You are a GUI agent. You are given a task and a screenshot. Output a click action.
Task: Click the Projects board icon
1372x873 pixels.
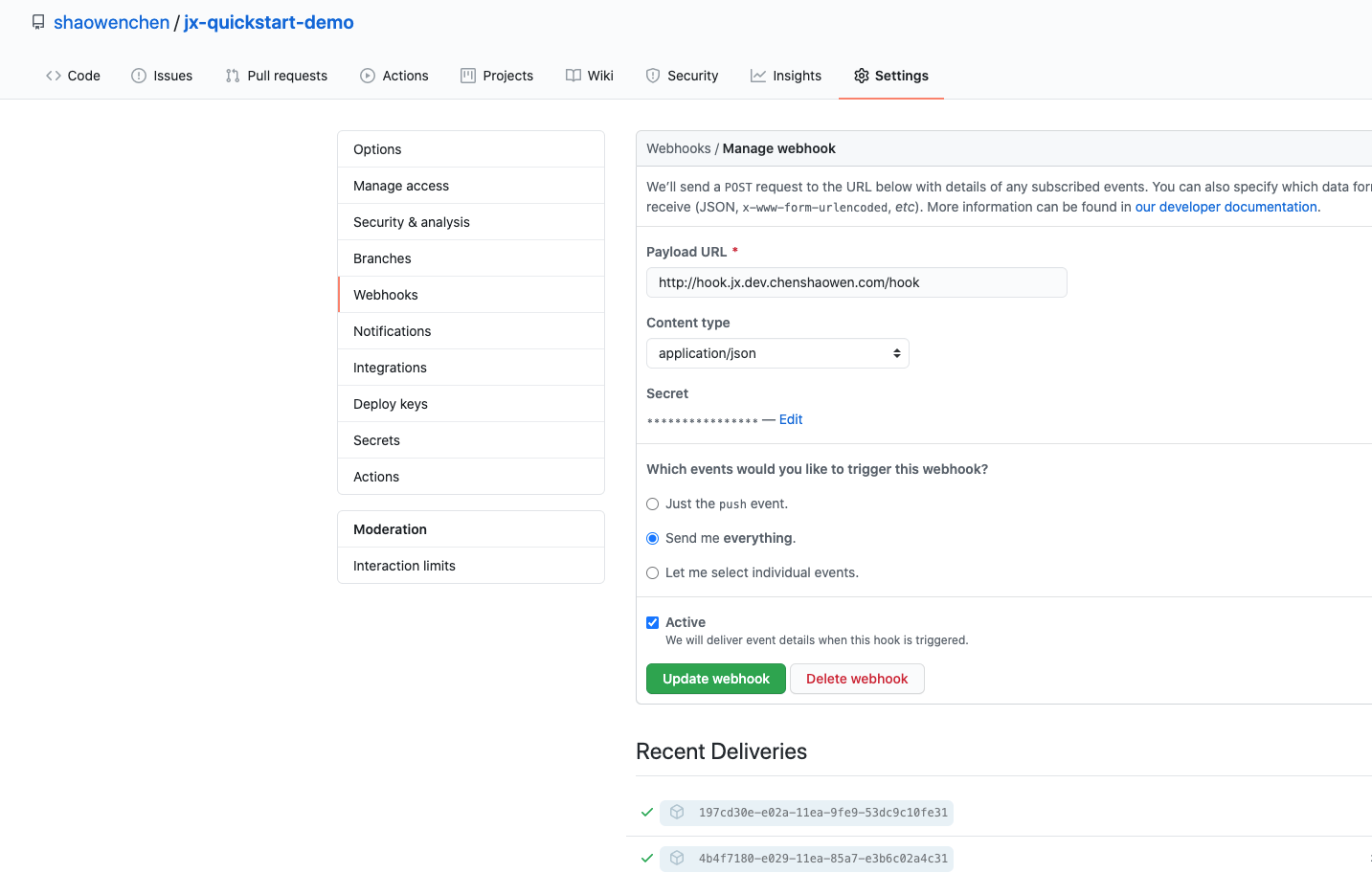pos(468,76)
